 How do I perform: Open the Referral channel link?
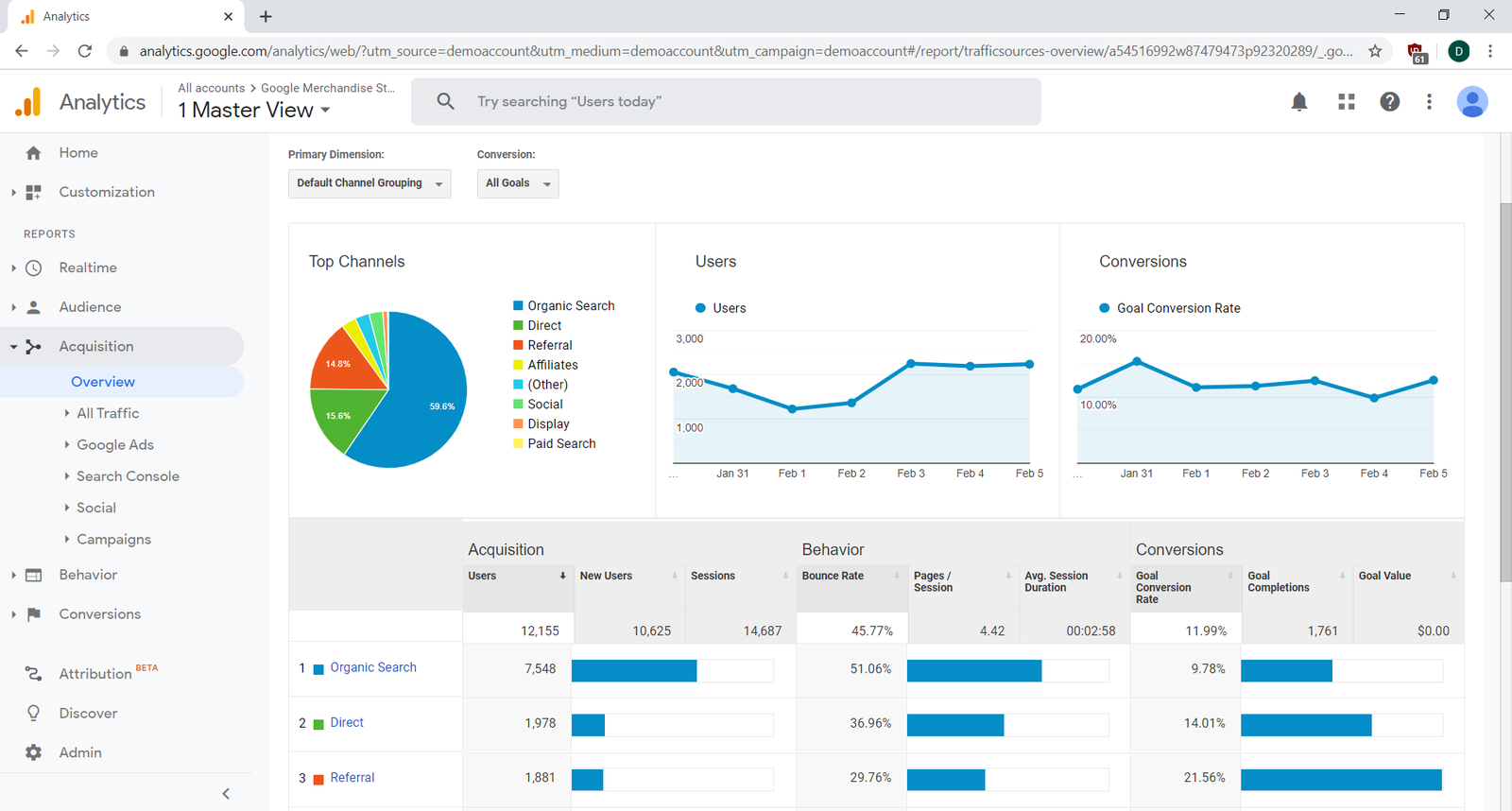pyautogui.click(x=352, y=777)
